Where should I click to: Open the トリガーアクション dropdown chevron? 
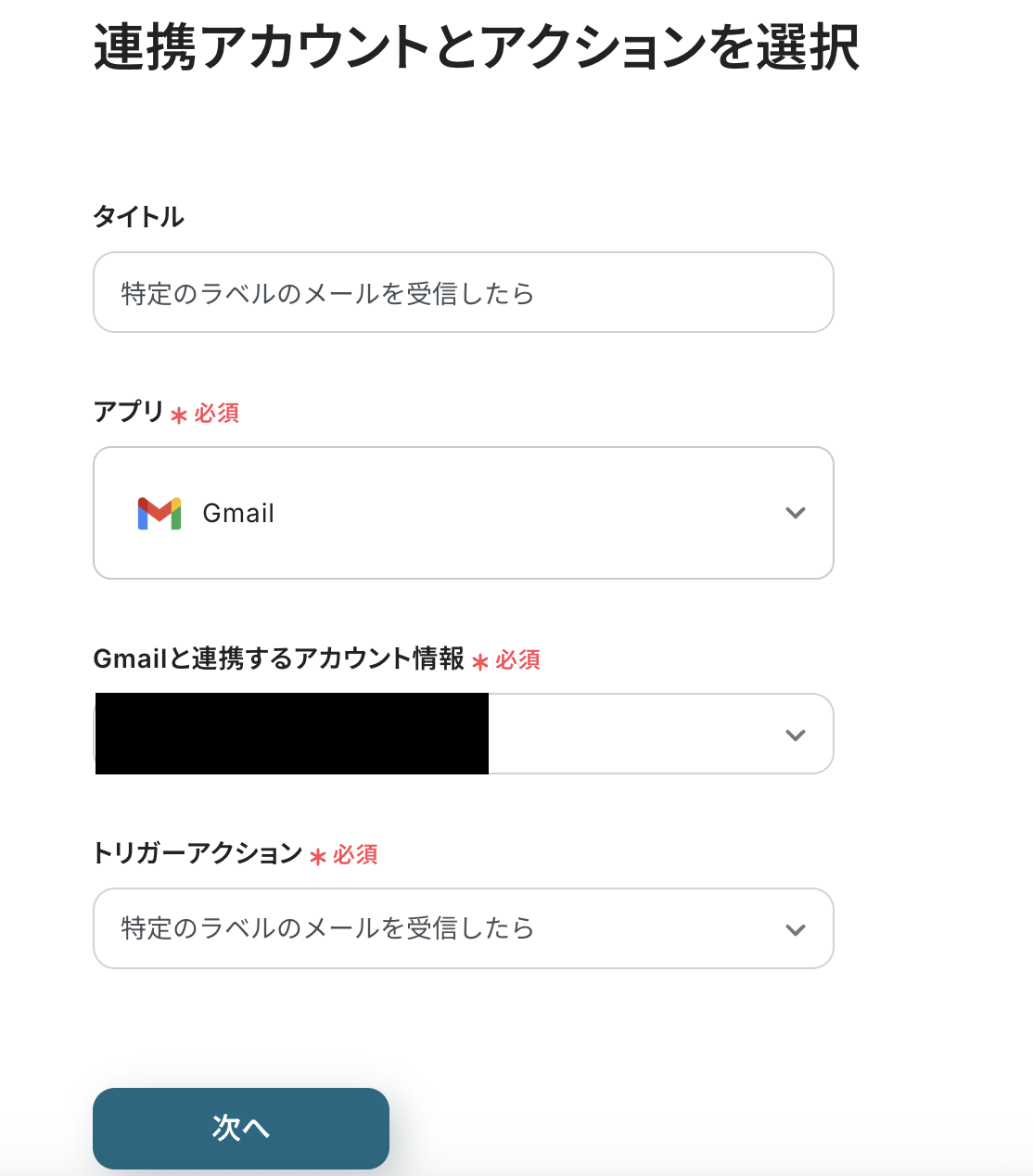tap(795, 929)
